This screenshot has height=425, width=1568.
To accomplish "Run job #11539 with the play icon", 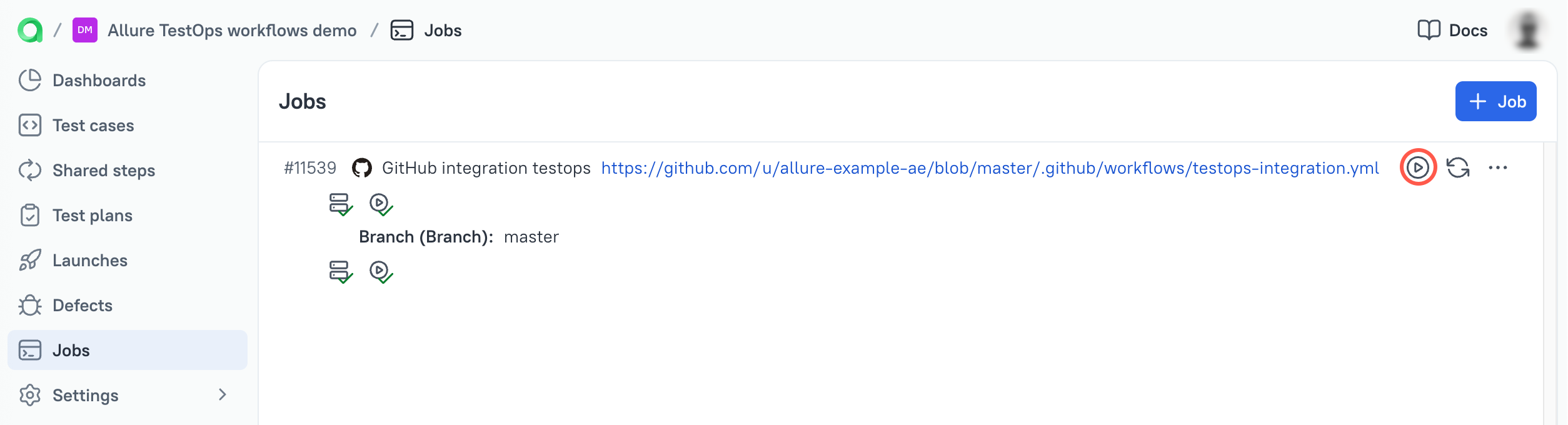I will [x=1417, y=167].
